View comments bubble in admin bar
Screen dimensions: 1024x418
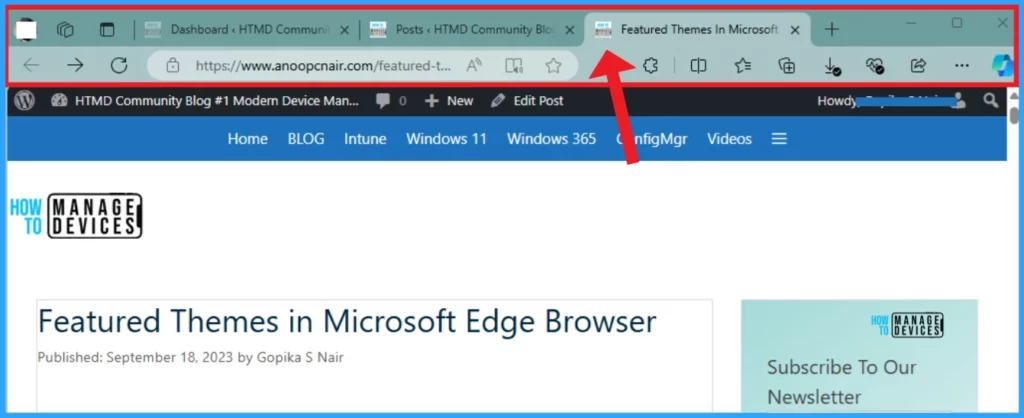[x=391, y=101]
